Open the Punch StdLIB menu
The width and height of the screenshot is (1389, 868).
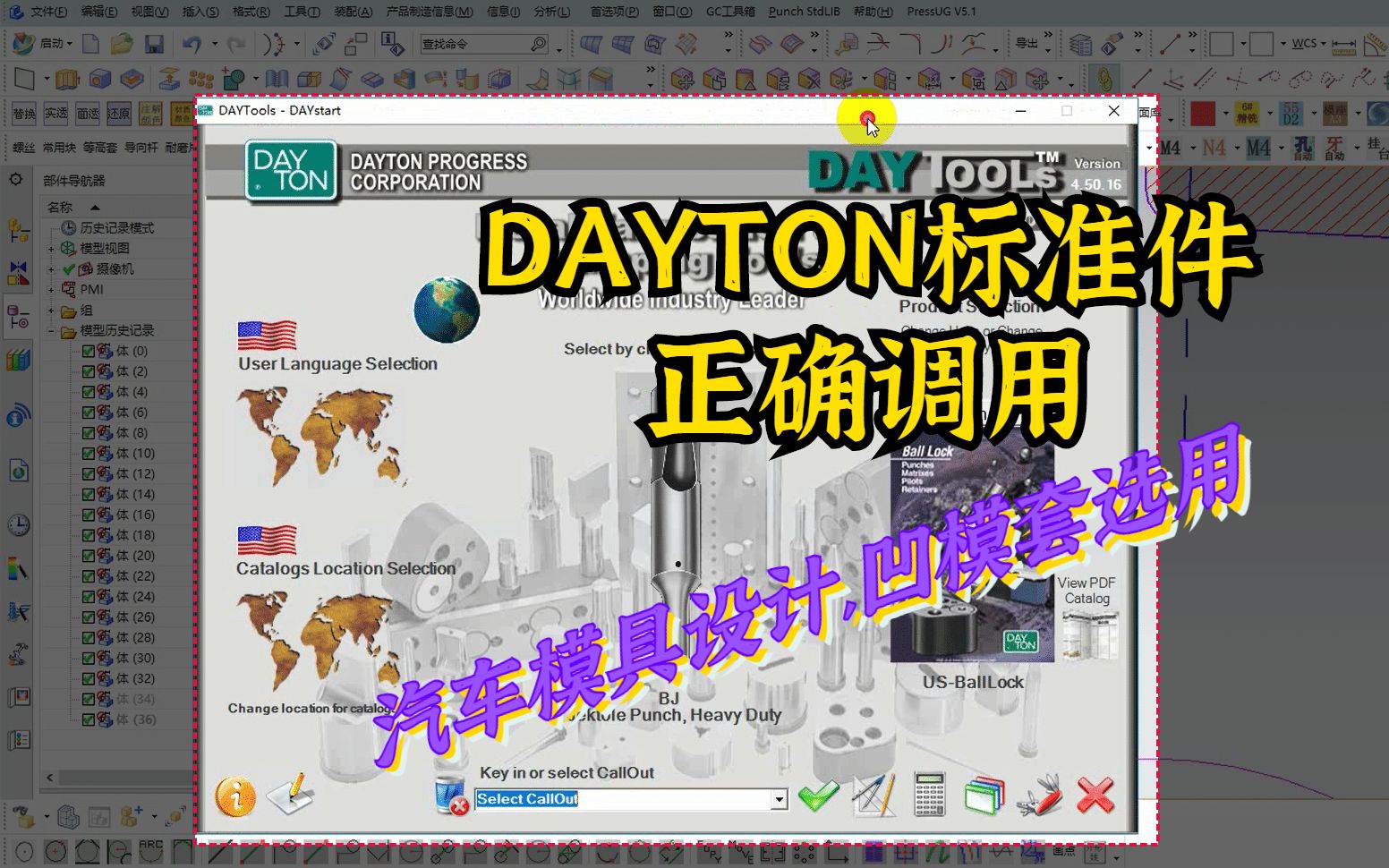point(804,12)
